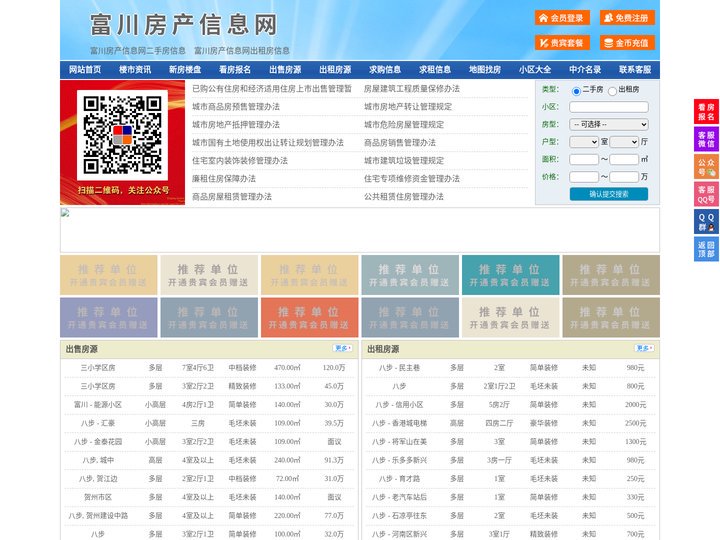
Task: Open the 城市房地产抵押管理办法 link
Action: point(236,124)
